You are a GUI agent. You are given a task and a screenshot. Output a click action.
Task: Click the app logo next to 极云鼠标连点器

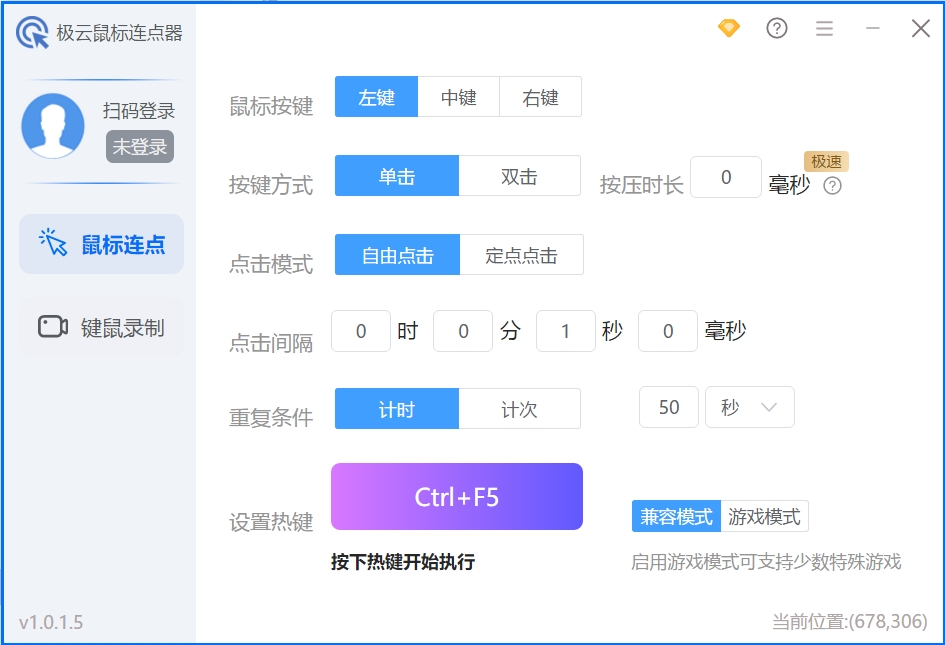click(x=33, y=33)
